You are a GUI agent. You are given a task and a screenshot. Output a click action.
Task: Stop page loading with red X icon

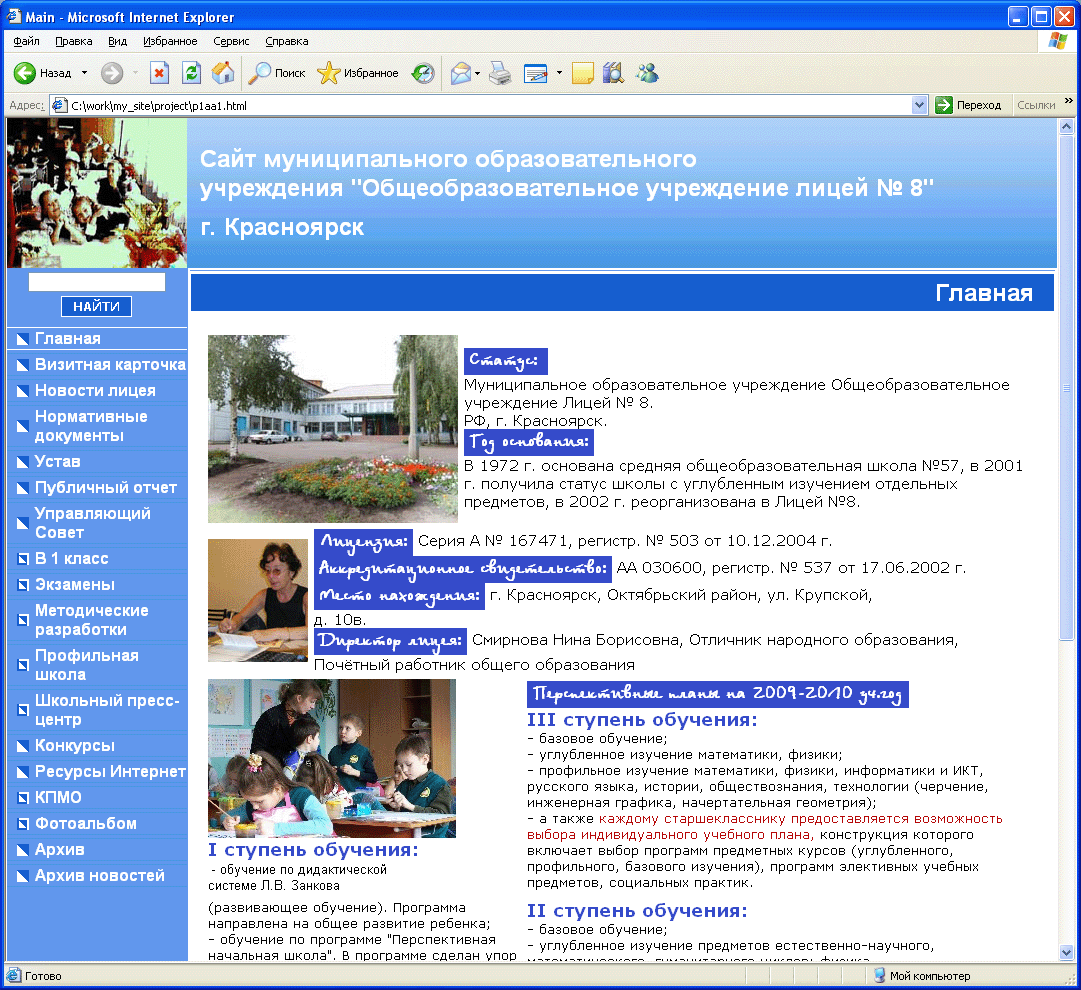[159, 72]
